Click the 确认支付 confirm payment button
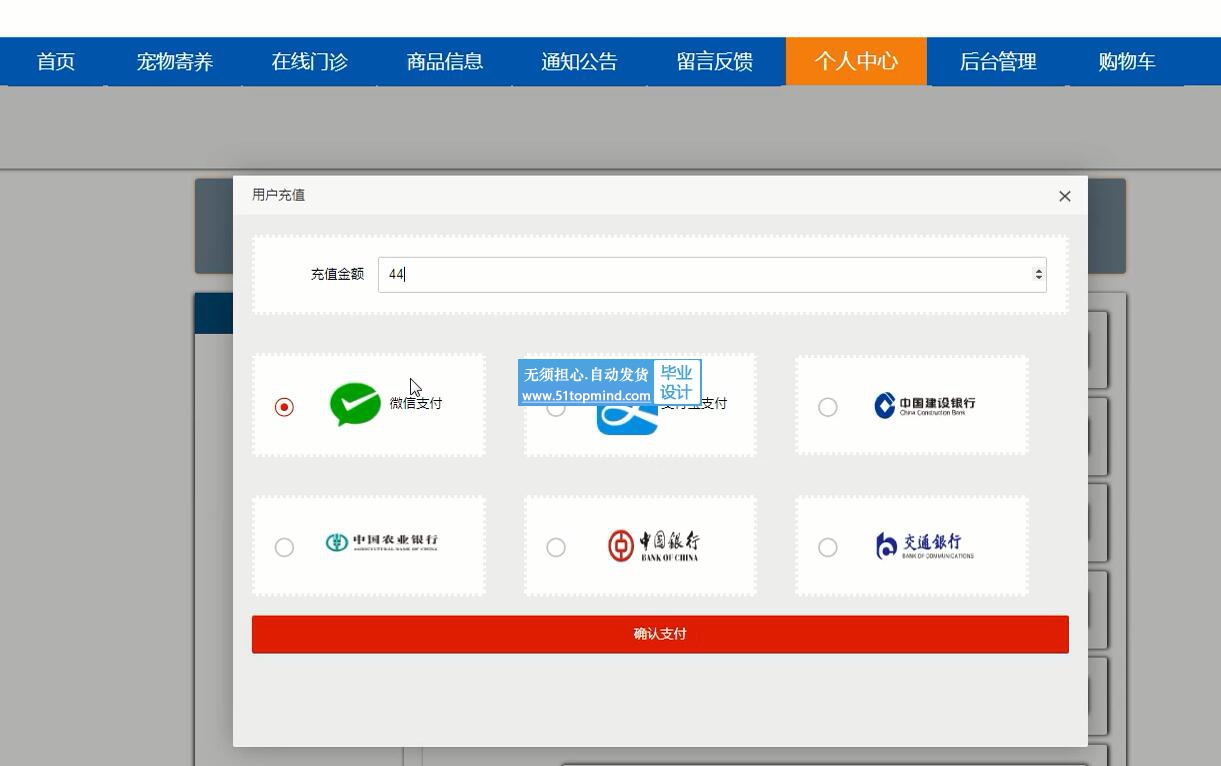Image resolution: width=1221 pixels, height=766 pixels. (660, 634)
